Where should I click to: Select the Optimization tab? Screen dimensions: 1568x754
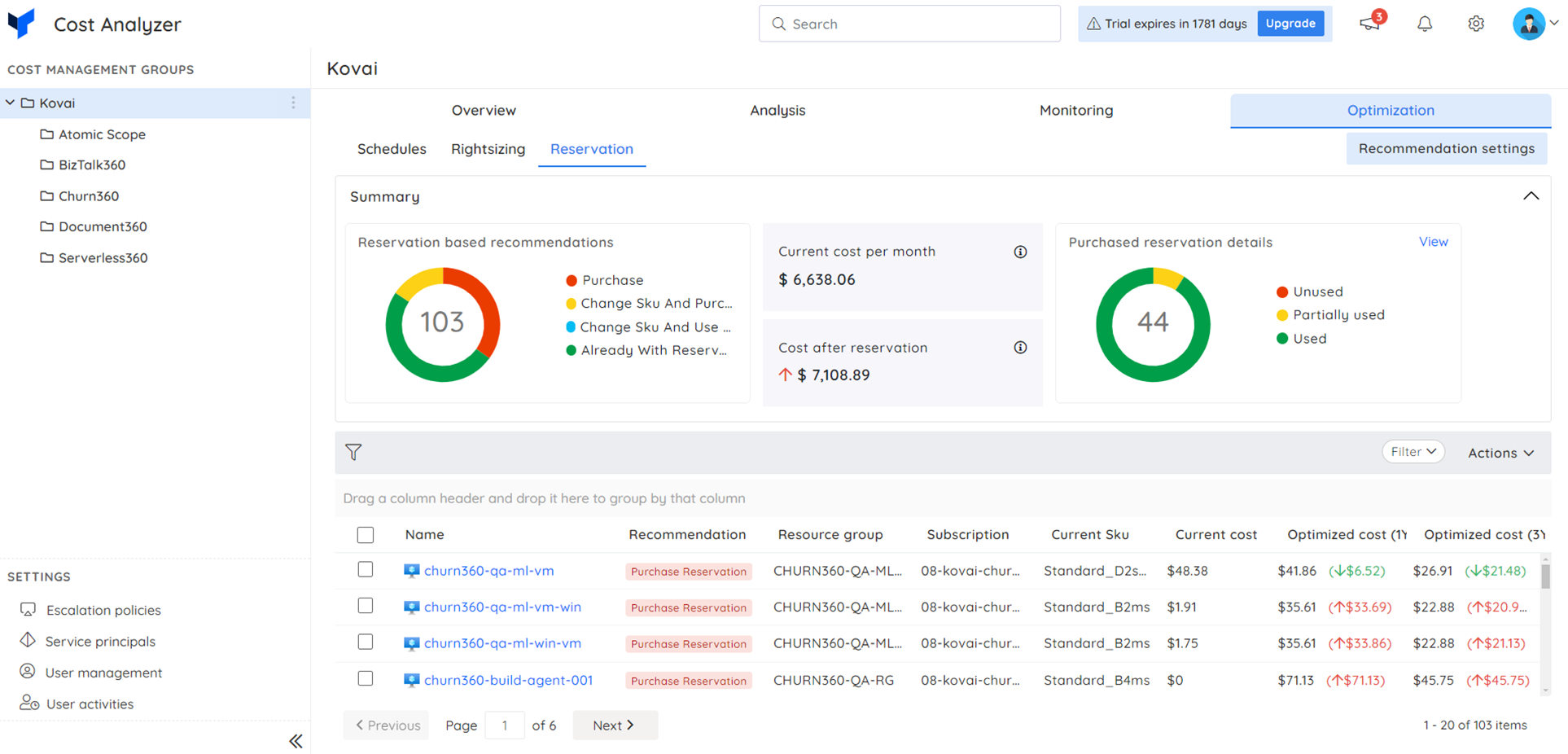point(1391,110)
